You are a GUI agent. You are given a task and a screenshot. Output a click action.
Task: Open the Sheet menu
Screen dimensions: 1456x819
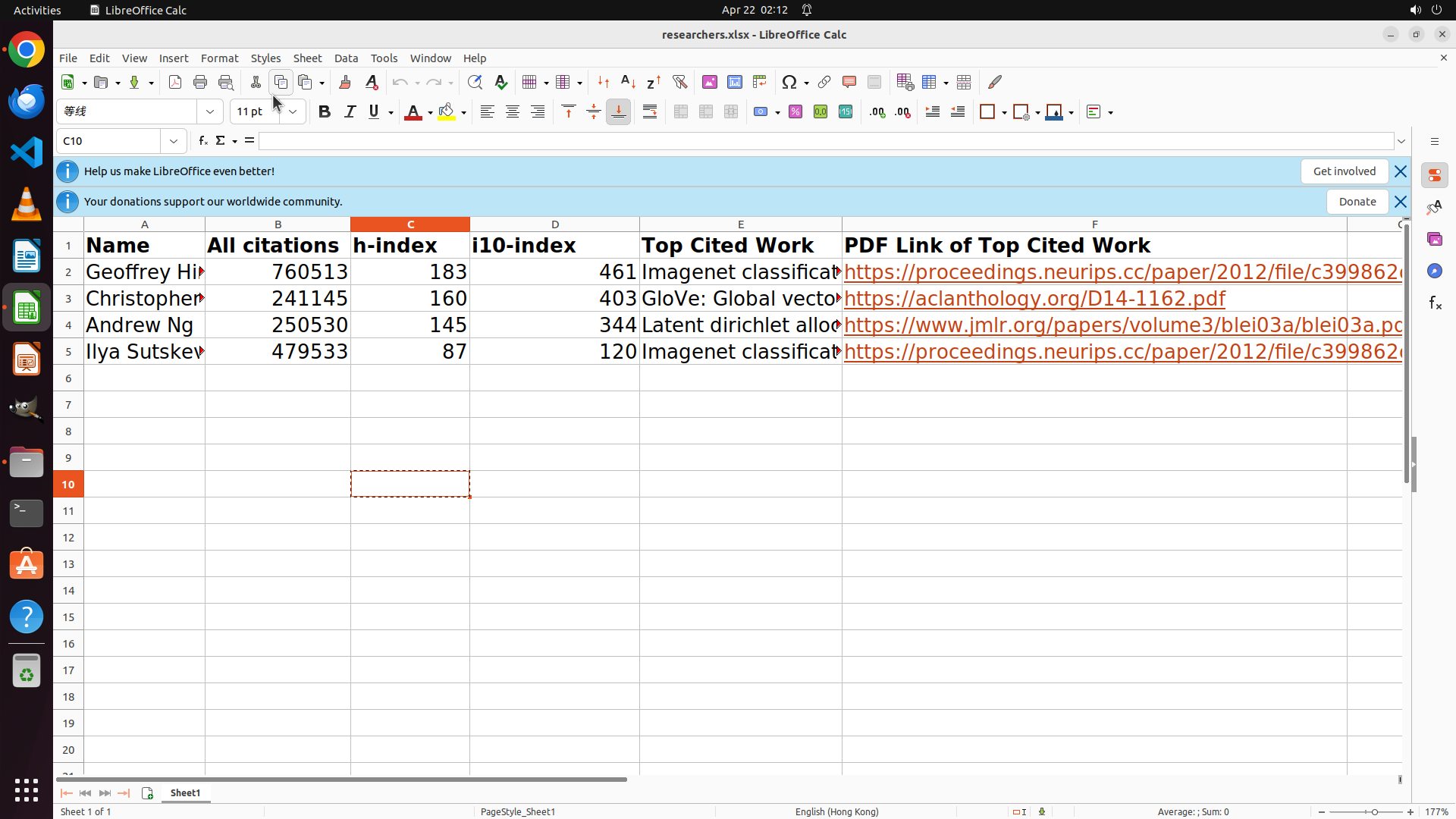307,58
